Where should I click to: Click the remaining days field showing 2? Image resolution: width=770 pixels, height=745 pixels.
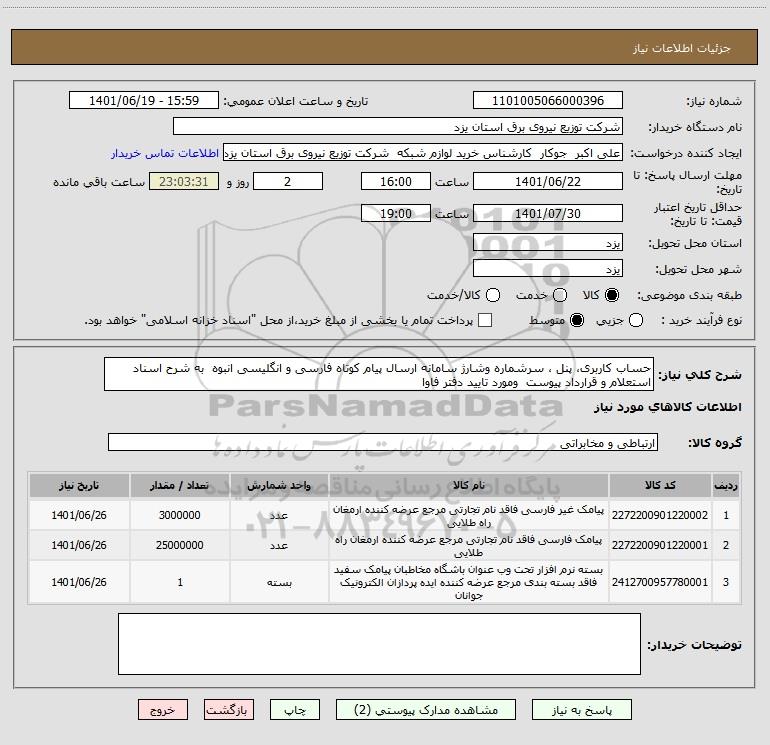[x=288, y=181]
